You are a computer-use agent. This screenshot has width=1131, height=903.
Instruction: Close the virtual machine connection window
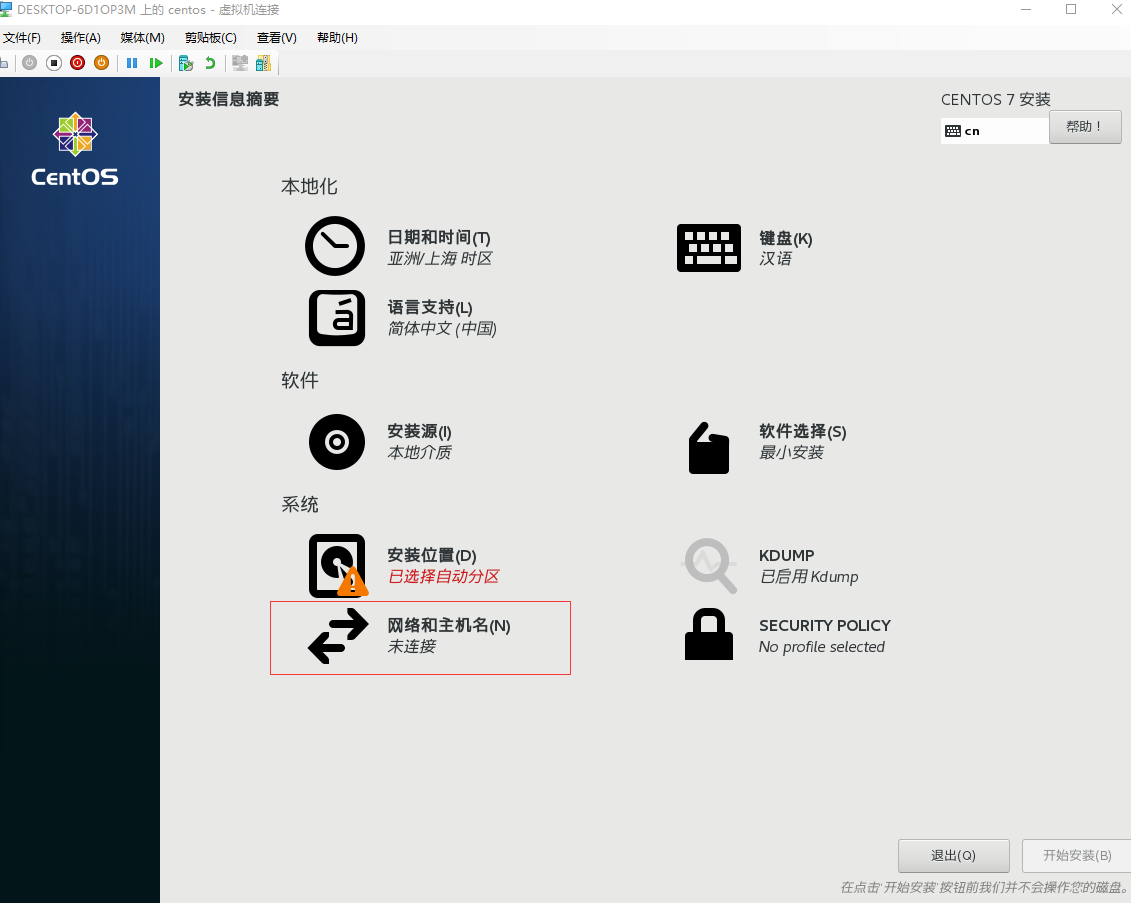1117,9
